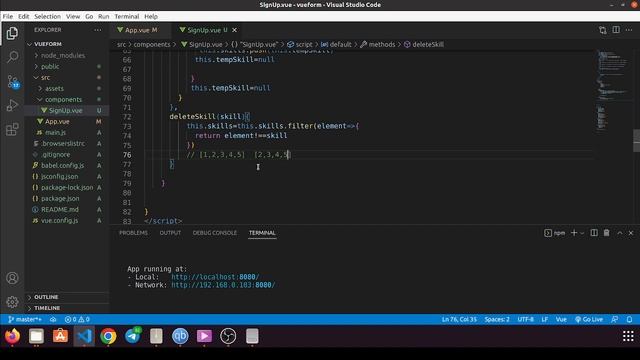Close the SignUp.vue editor tab

click(x=234, y=30)
